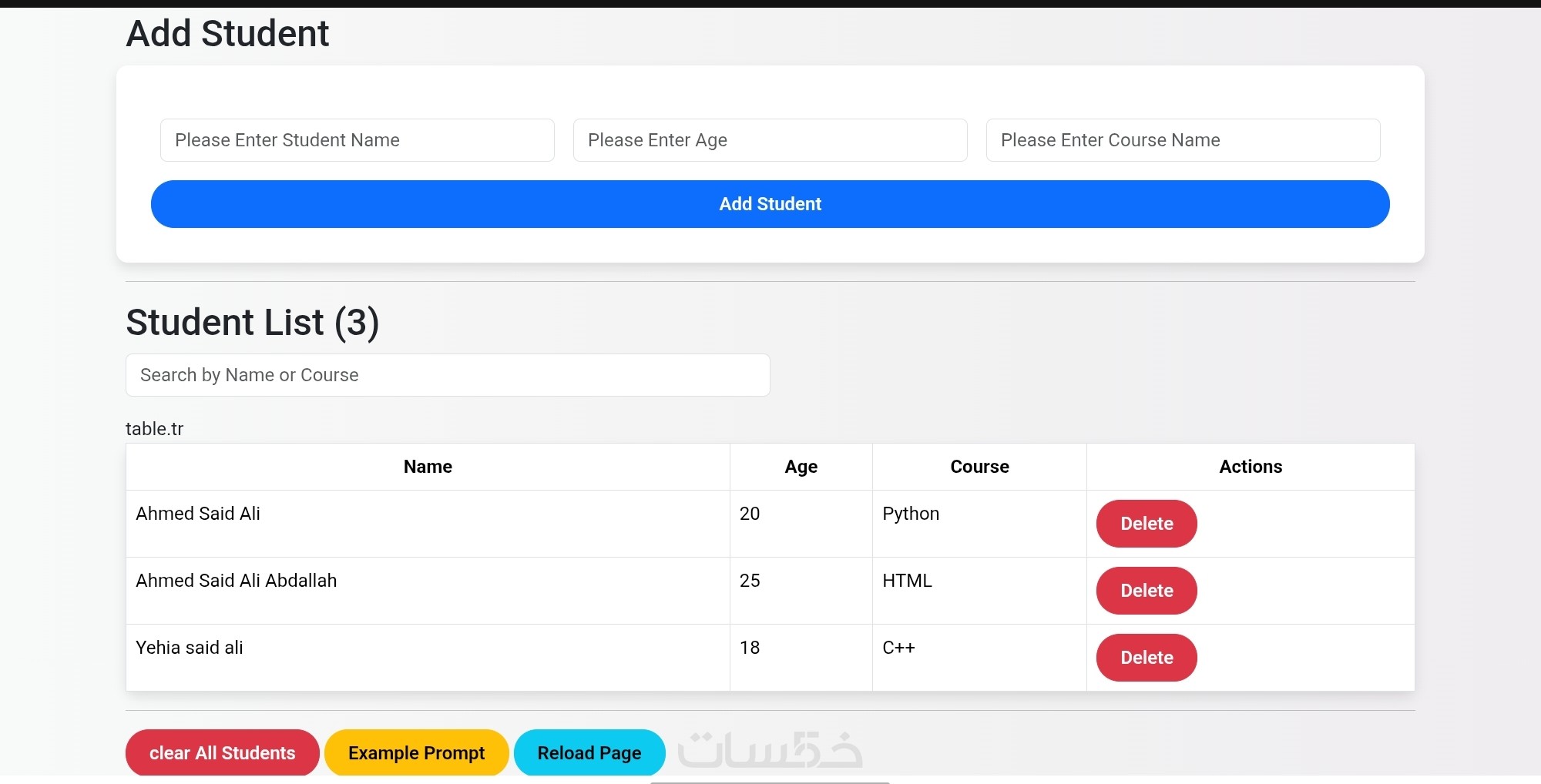The height and width of the screenshot is (784, 1541).
Task: Click the Age column header
Action: click(801, 467)
